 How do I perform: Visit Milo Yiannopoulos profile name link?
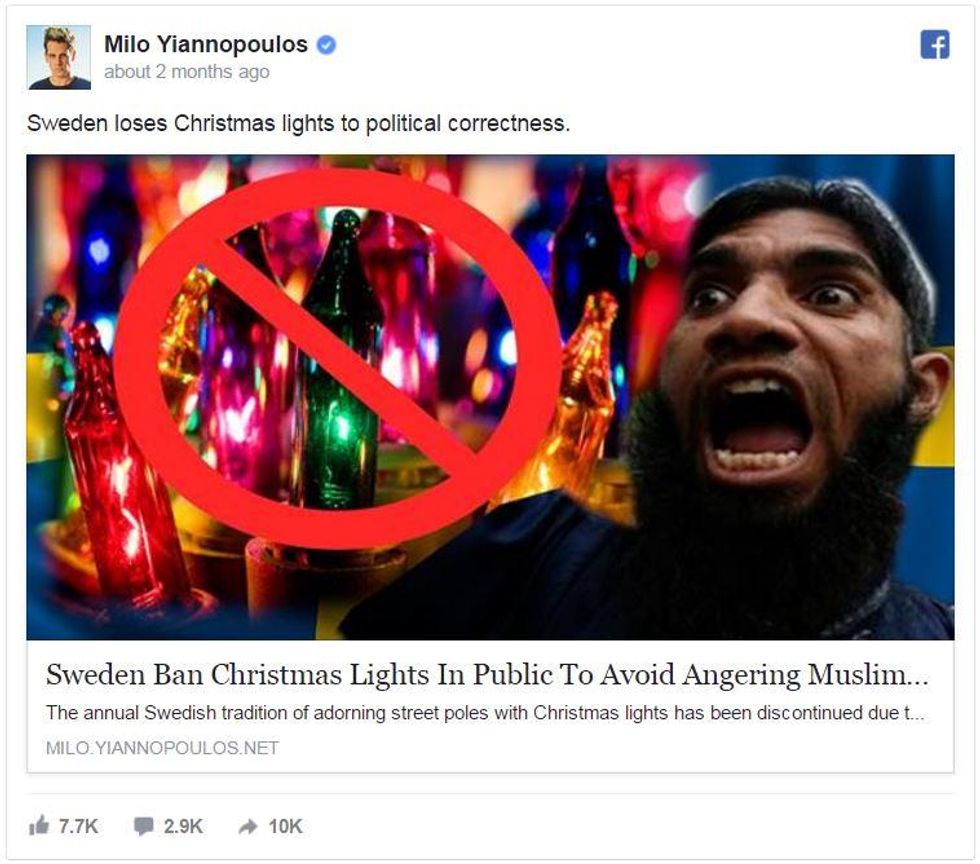click(206, 44)
